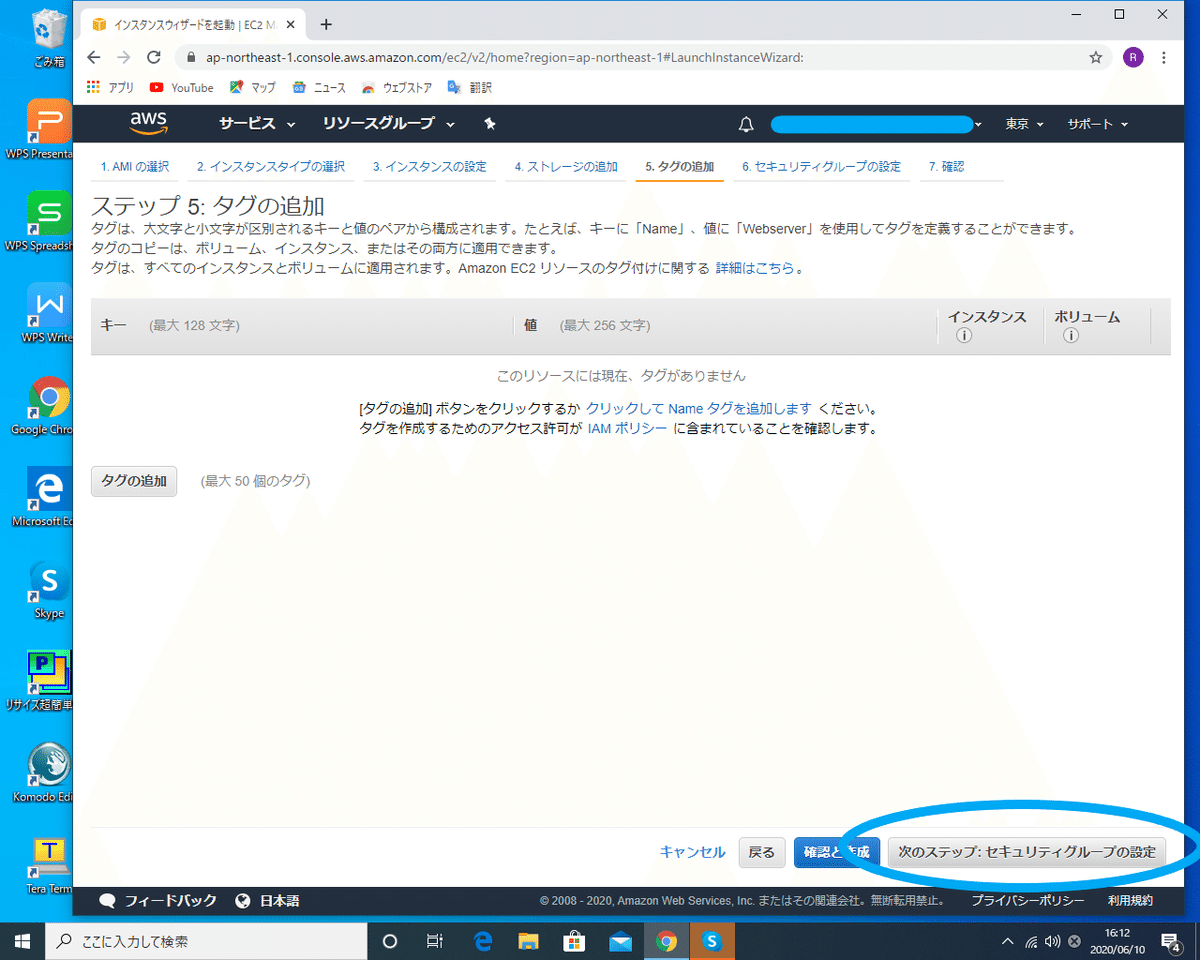Image resolution: width=1200 pixels, height=960 pixels.
Task: Click the タグの追加 button
Action: tap(134, 481)
